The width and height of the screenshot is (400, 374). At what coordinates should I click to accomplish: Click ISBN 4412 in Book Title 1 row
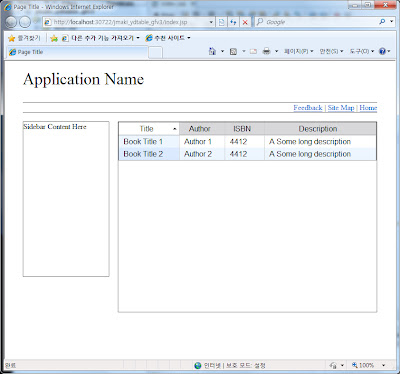[244, 142]
